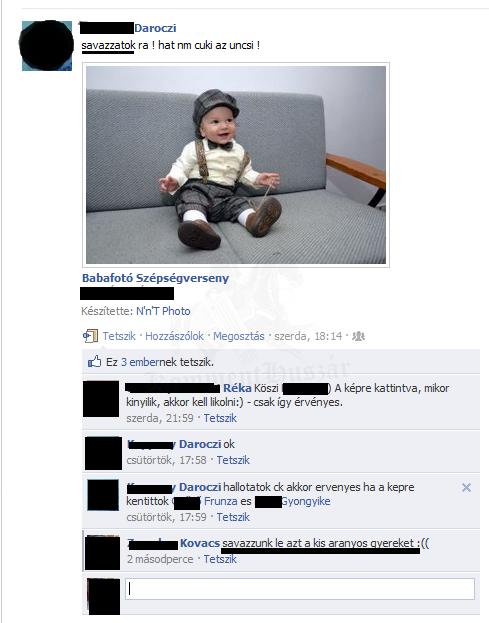This screenshot has height=623, width=489.
Task: Click Megosztás to share the post
Action: 239,336
